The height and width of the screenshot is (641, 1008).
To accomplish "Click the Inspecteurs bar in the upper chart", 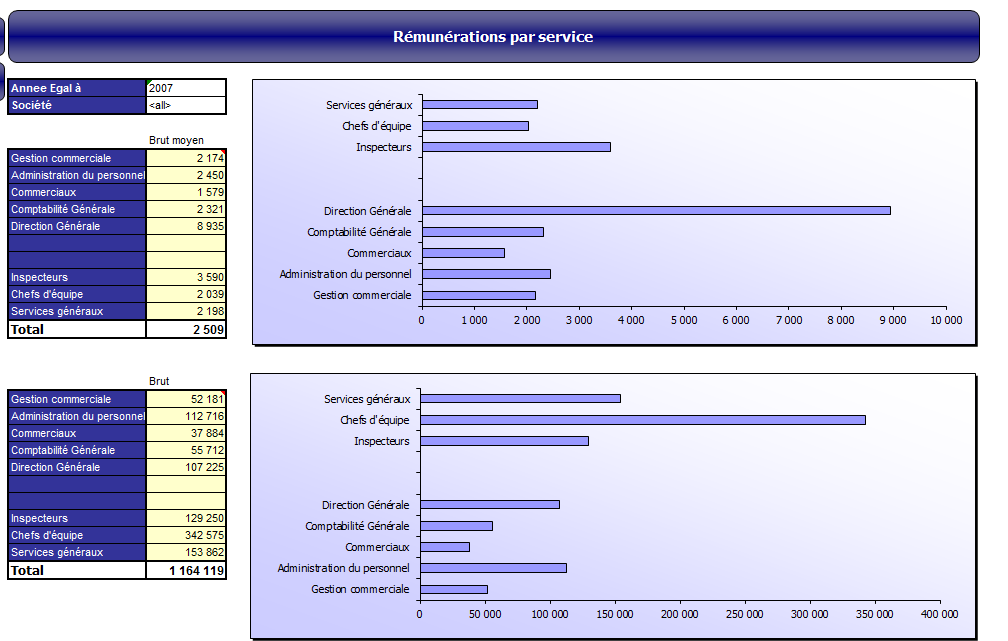I will 516,147.
